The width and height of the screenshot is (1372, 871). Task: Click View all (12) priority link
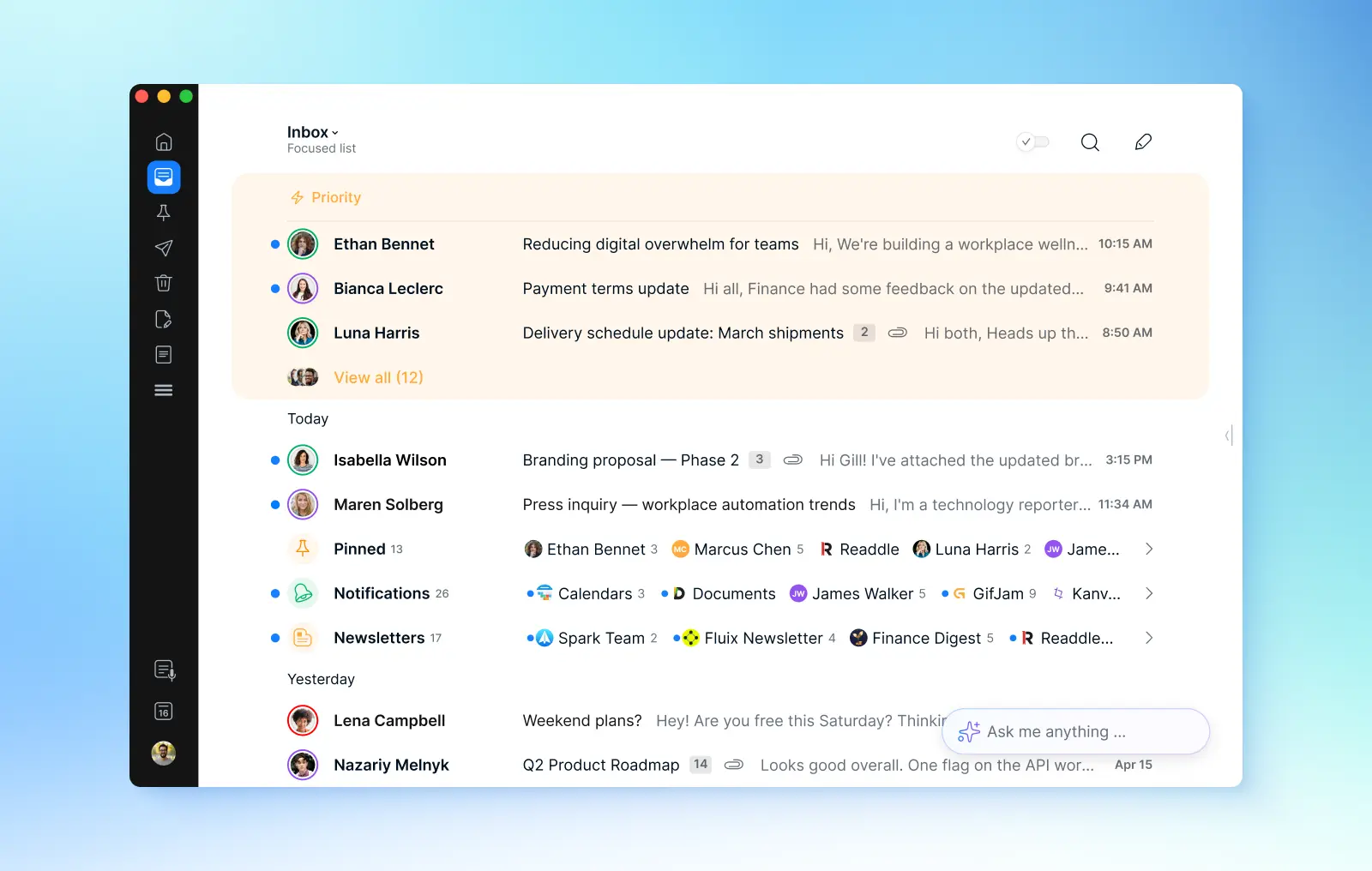click(378, 377)
